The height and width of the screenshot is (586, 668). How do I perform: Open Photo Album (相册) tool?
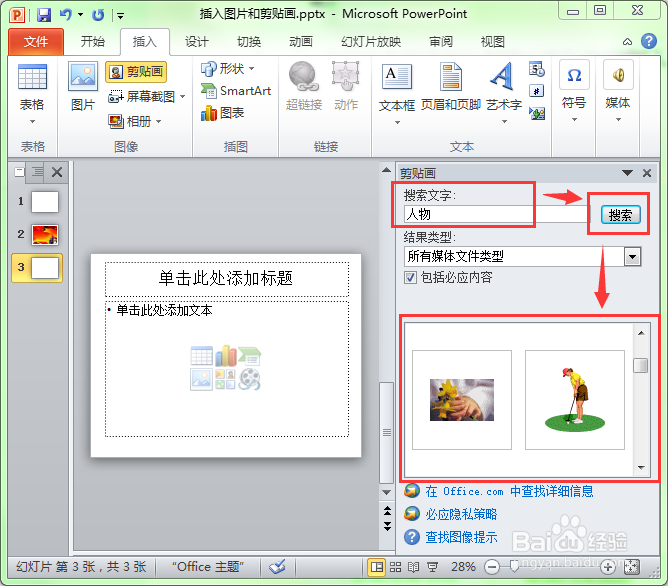[130, 121]
